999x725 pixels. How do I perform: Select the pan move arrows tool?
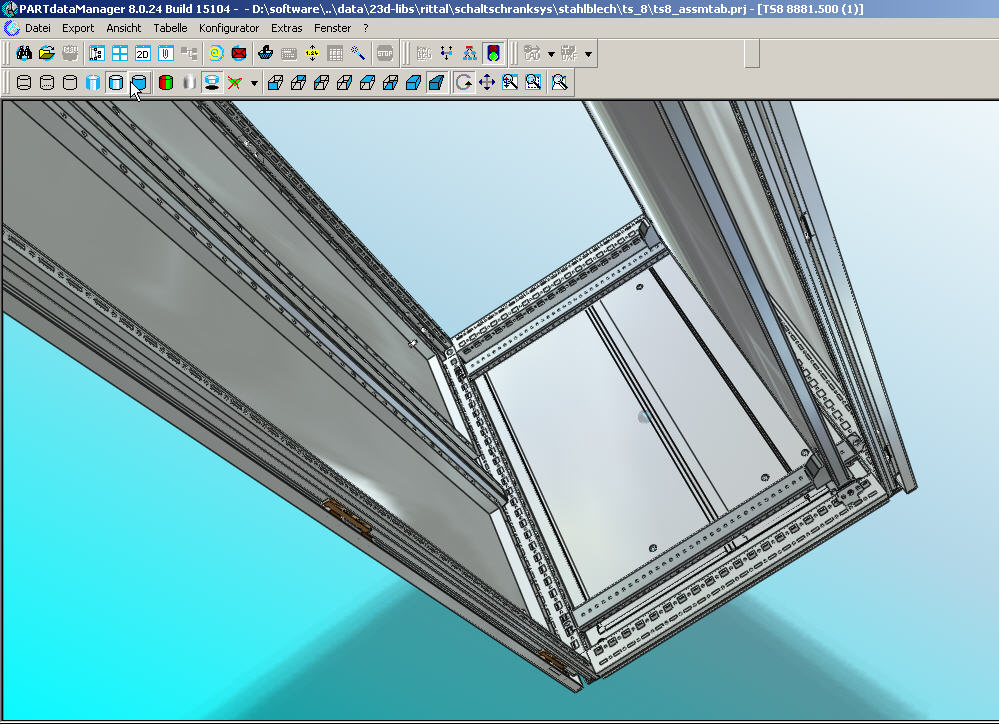pyautogui.click(x=487, y=82)
